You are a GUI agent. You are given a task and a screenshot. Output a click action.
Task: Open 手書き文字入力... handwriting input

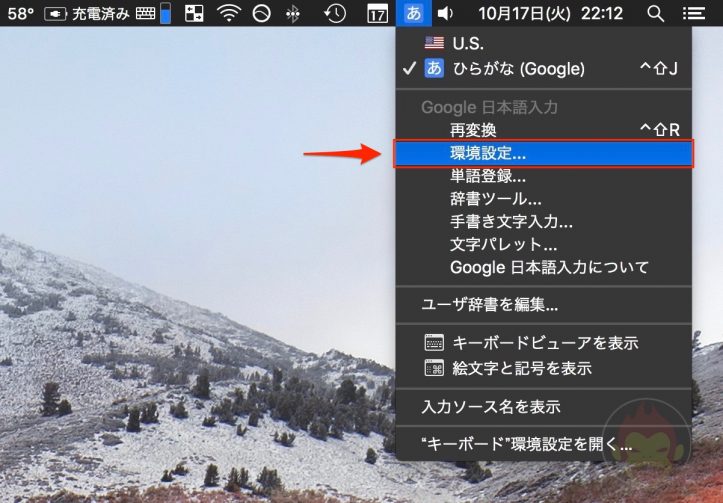544,222
